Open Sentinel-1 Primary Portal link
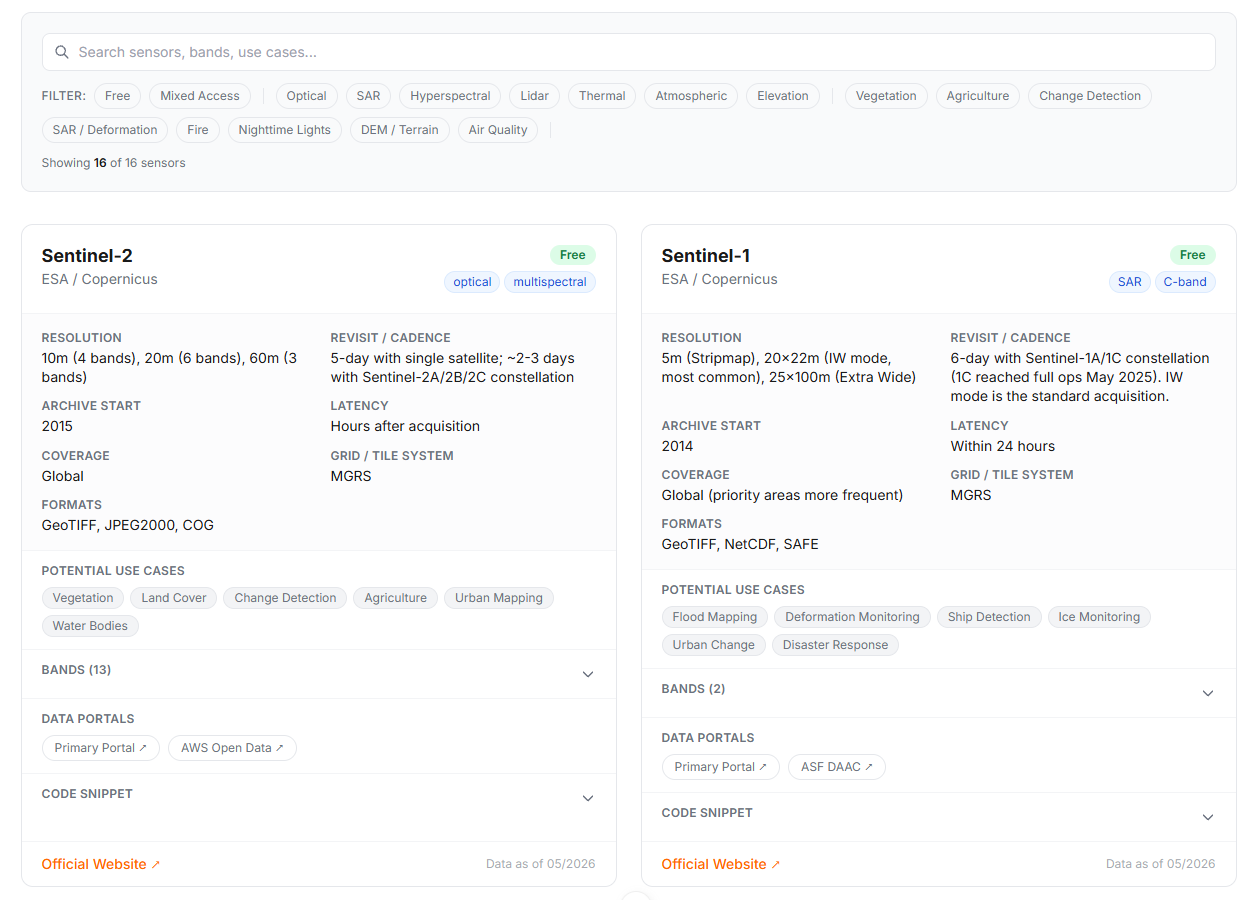This screenshot has width=1259, height=900. [721, 767]
